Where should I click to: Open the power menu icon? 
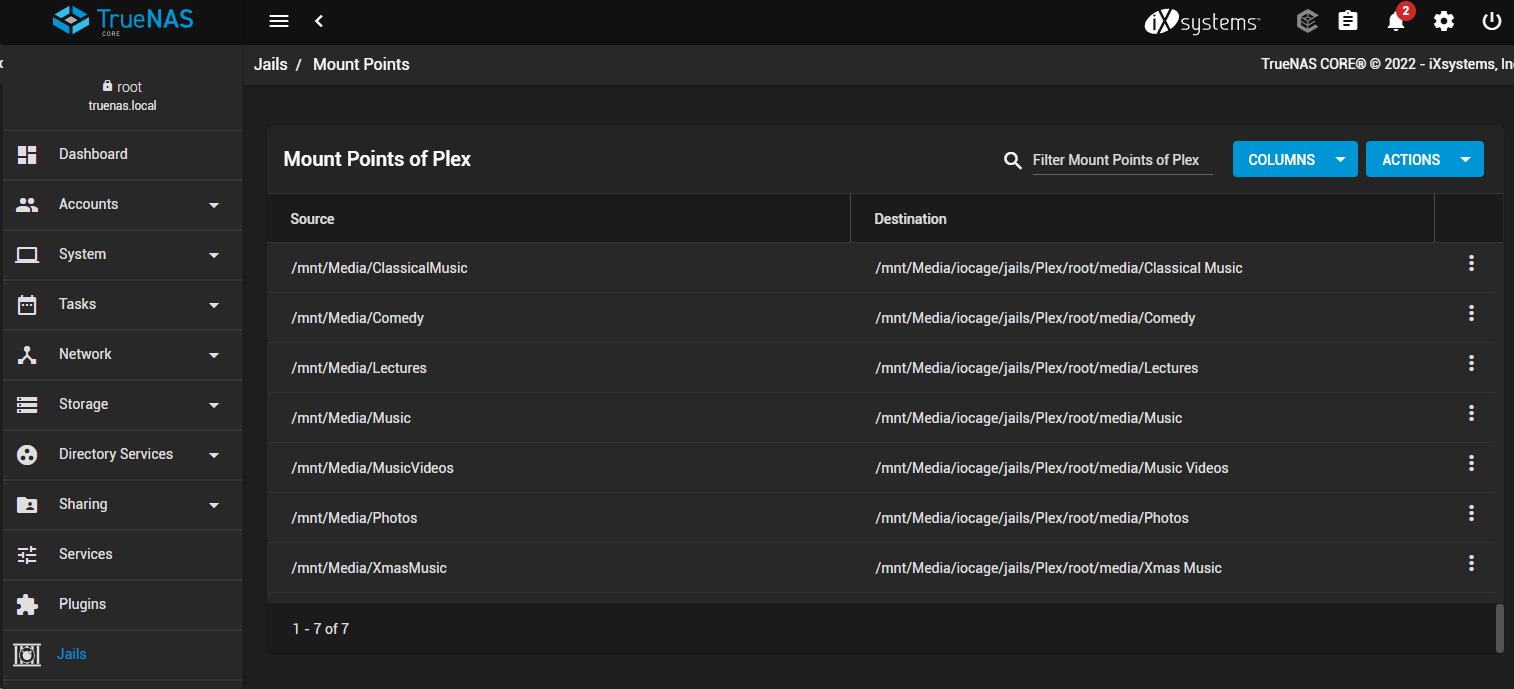click(1492, 21)
